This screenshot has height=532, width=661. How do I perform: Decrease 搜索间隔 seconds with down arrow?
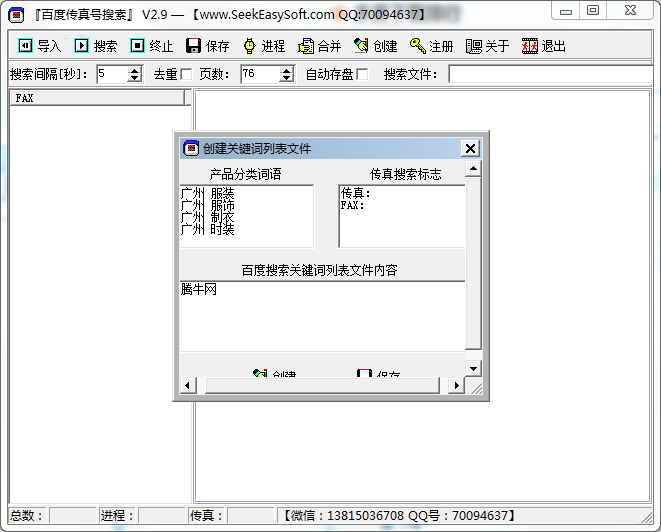coord(134,78)
